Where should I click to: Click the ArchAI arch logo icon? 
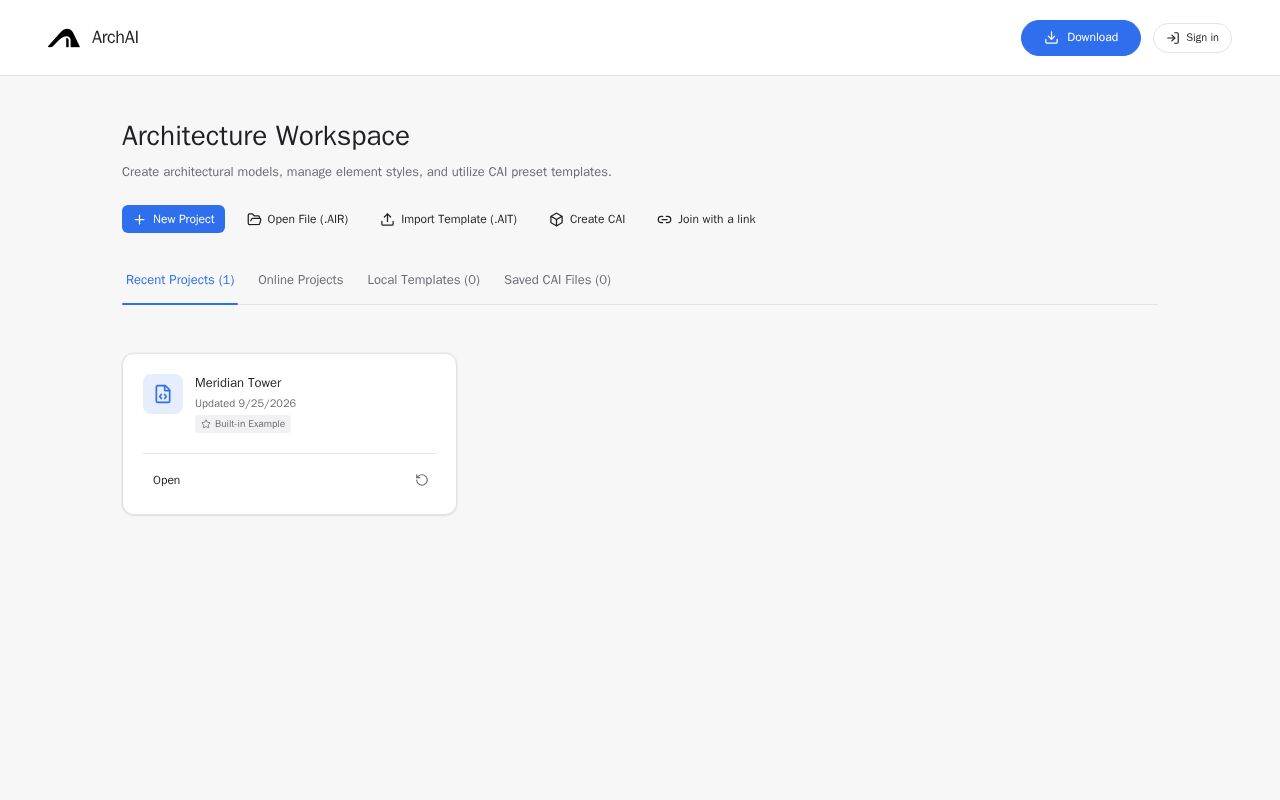[x=64, y=38]
